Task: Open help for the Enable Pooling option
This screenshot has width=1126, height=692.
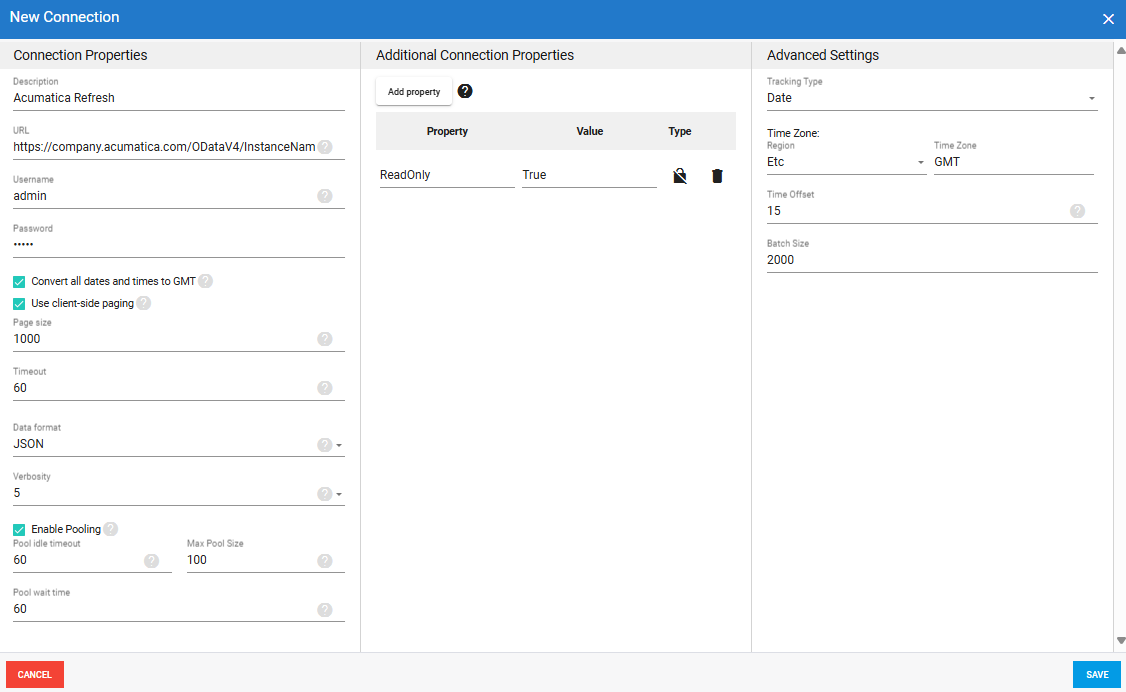Action: (110, 528)
